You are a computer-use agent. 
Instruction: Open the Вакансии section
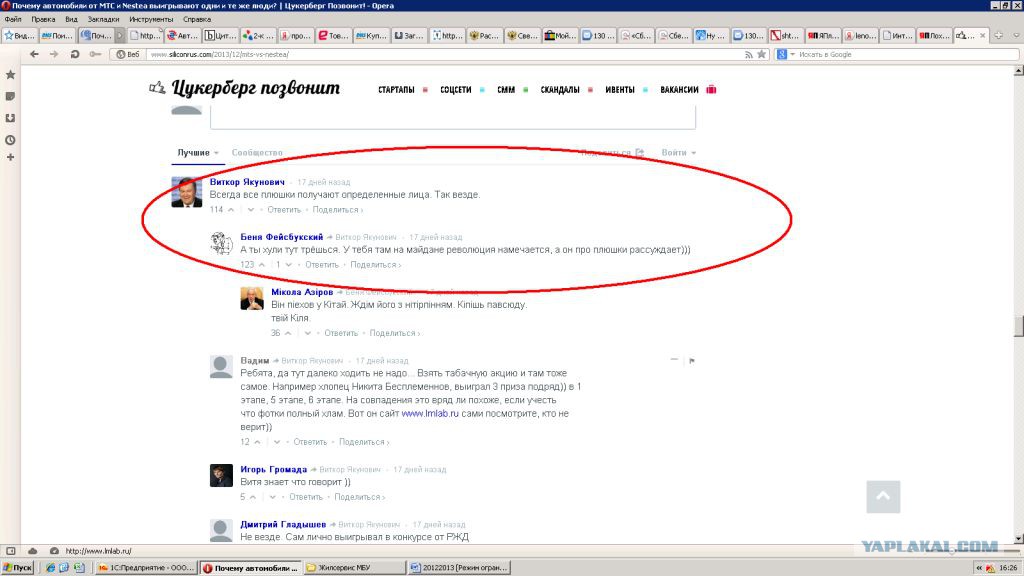click(679, 89)
